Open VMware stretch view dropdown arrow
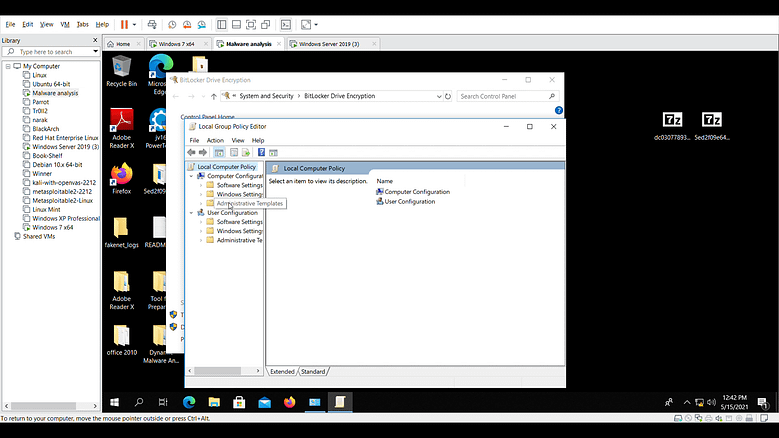This screenshot has height=438, width=779. click(x=316, y=24)
